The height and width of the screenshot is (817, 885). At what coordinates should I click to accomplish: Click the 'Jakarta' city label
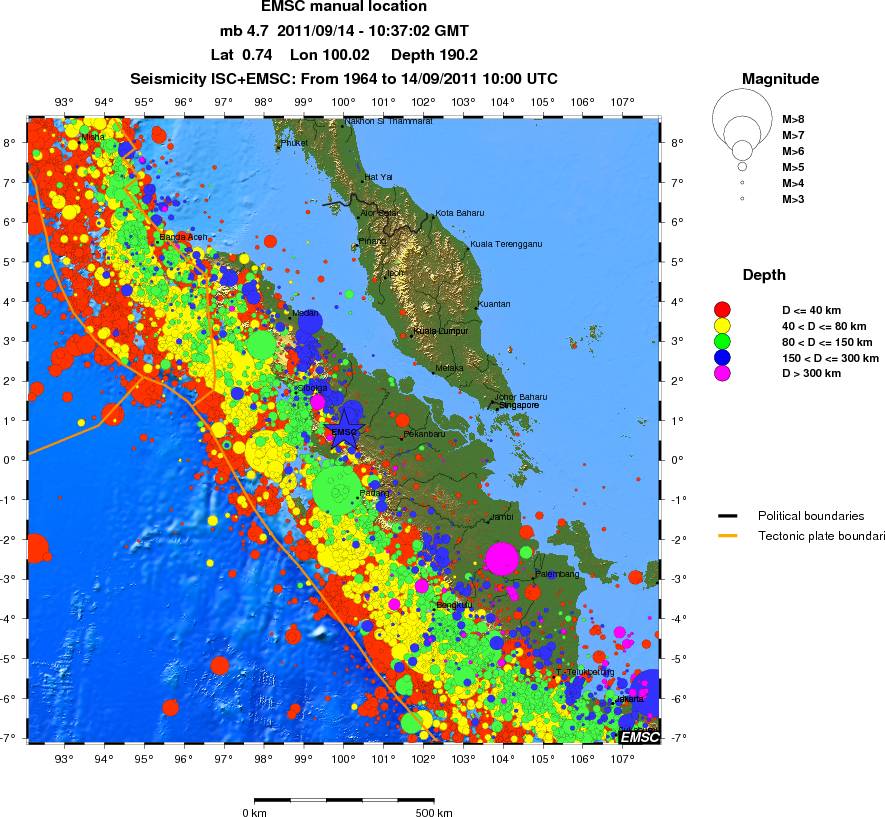(x=629, y=699)
